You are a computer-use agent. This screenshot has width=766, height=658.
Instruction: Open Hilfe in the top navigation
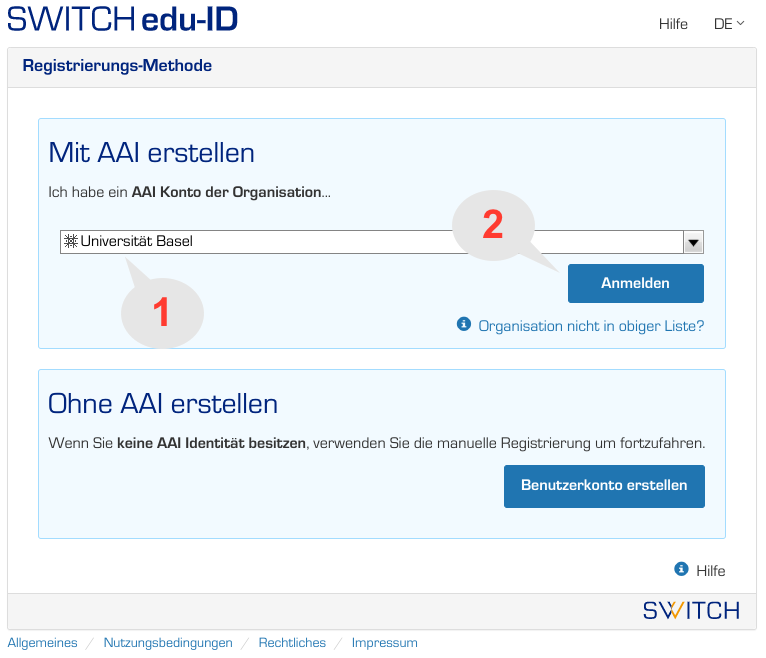pyautogui.click(x=673, y=24)
